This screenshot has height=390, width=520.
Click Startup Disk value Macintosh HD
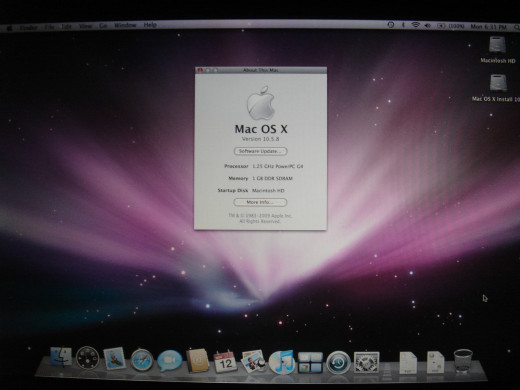268,190
